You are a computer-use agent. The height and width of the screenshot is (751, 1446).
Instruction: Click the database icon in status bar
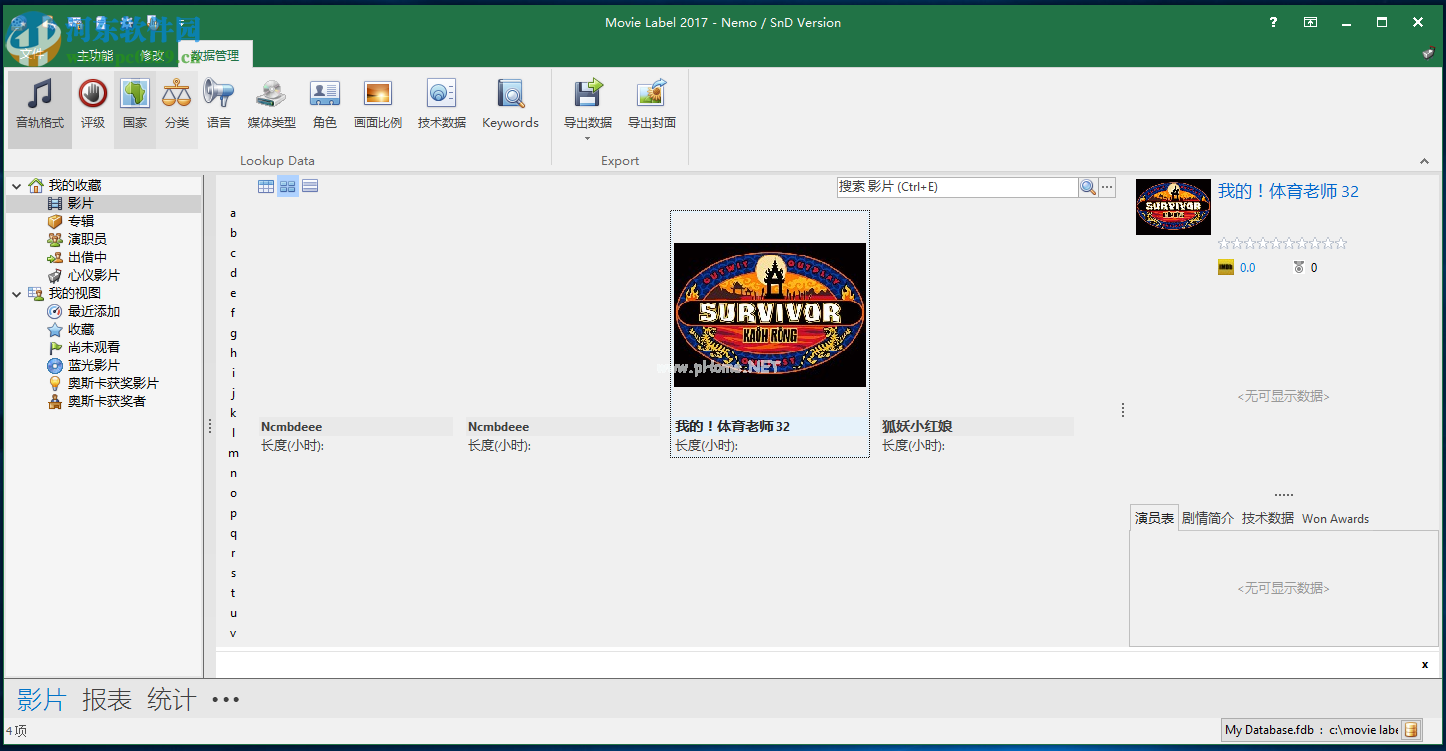coord(1410,730)
